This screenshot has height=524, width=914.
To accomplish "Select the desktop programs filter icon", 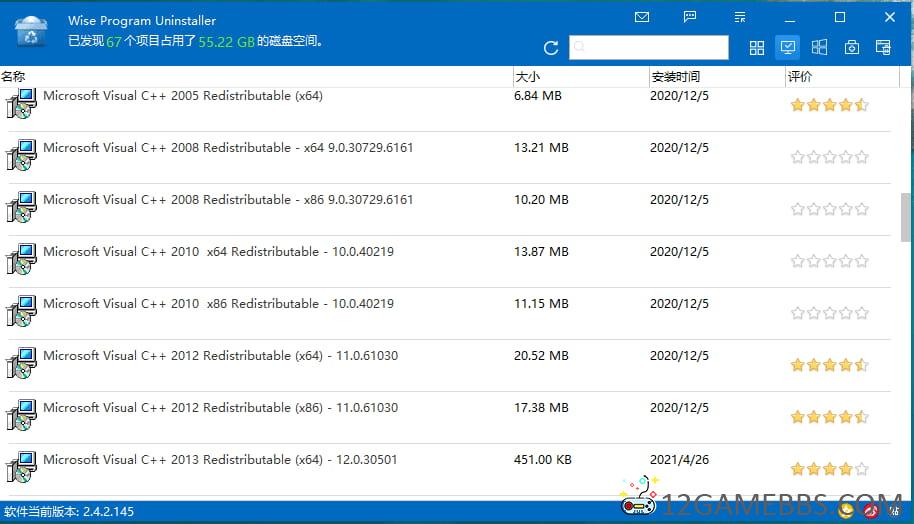I will click(788, 47).
